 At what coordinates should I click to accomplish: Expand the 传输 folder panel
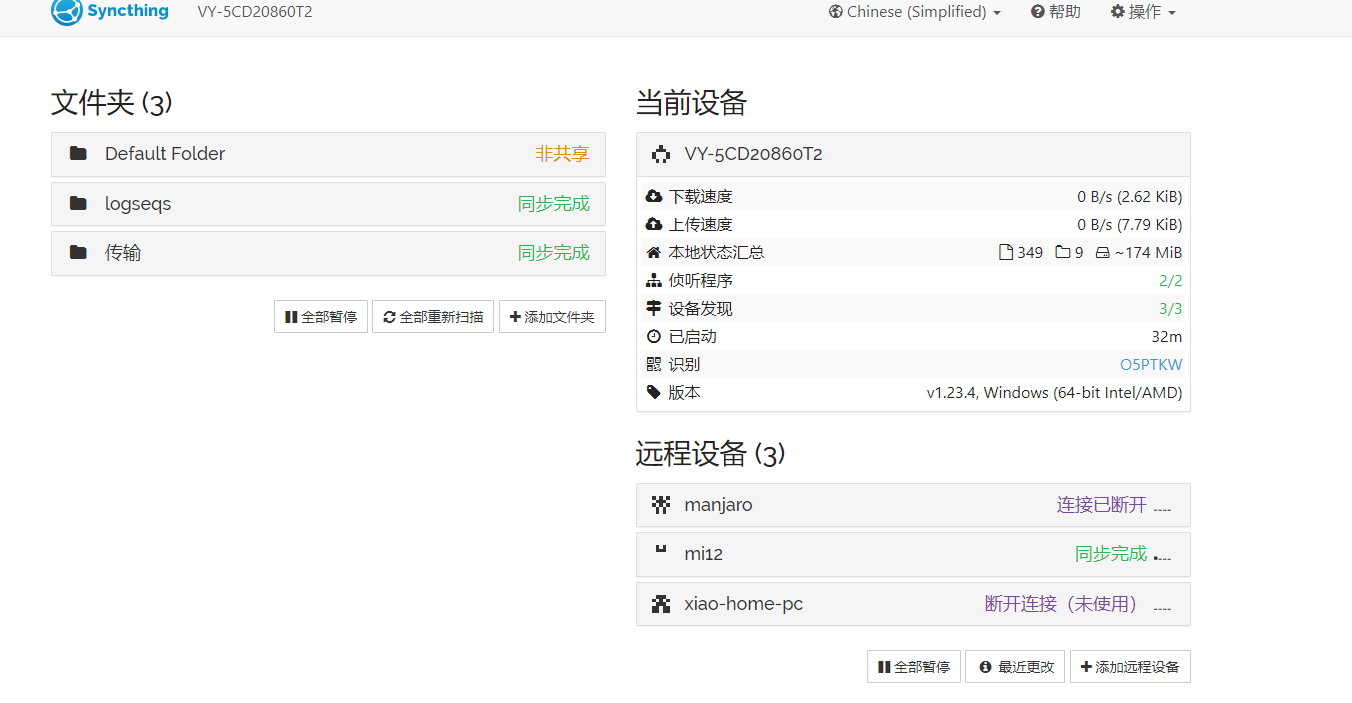(328, 253)
